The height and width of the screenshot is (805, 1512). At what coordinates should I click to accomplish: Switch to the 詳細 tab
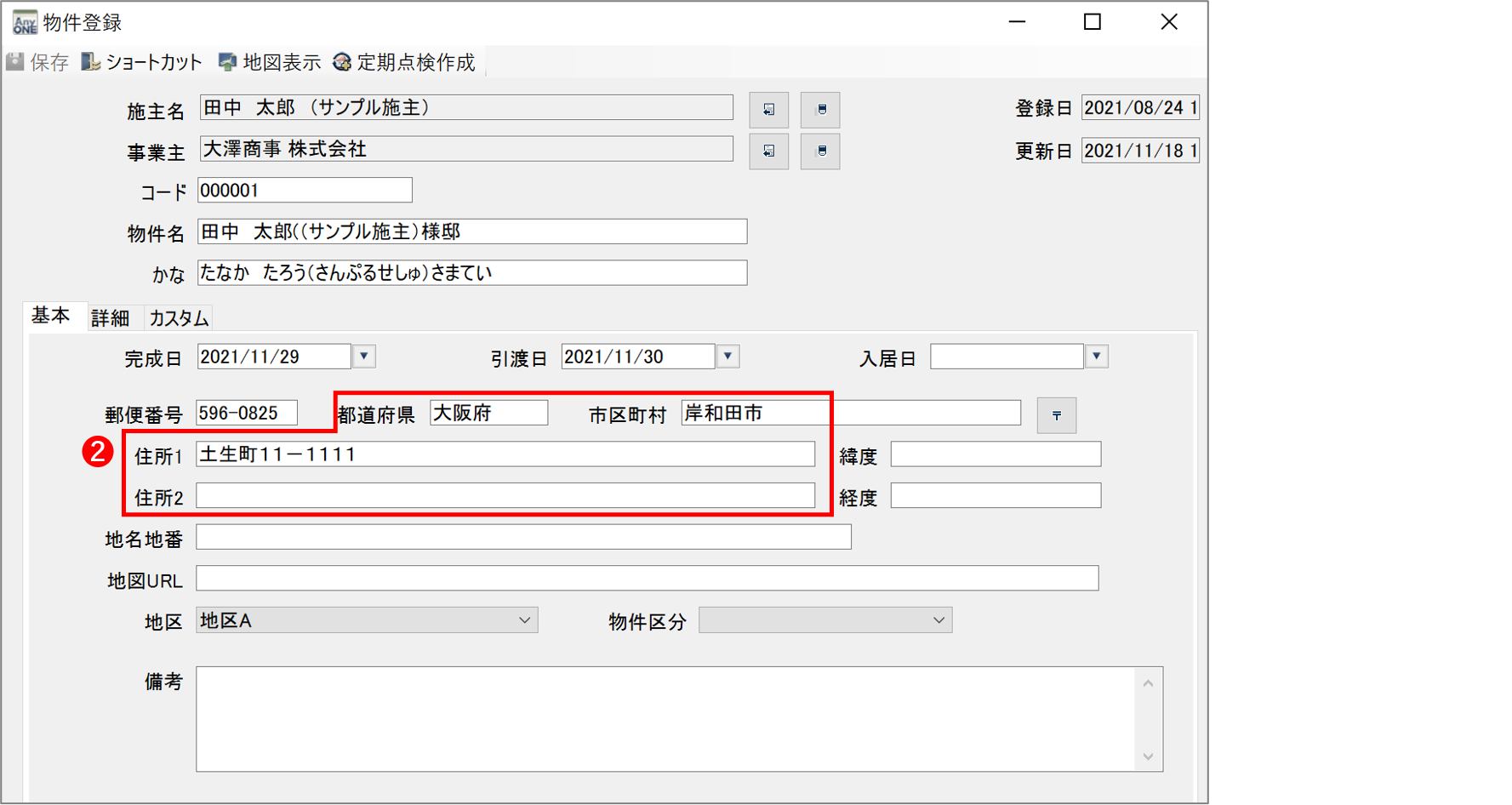pyautogui.click(x=110, y=318)
